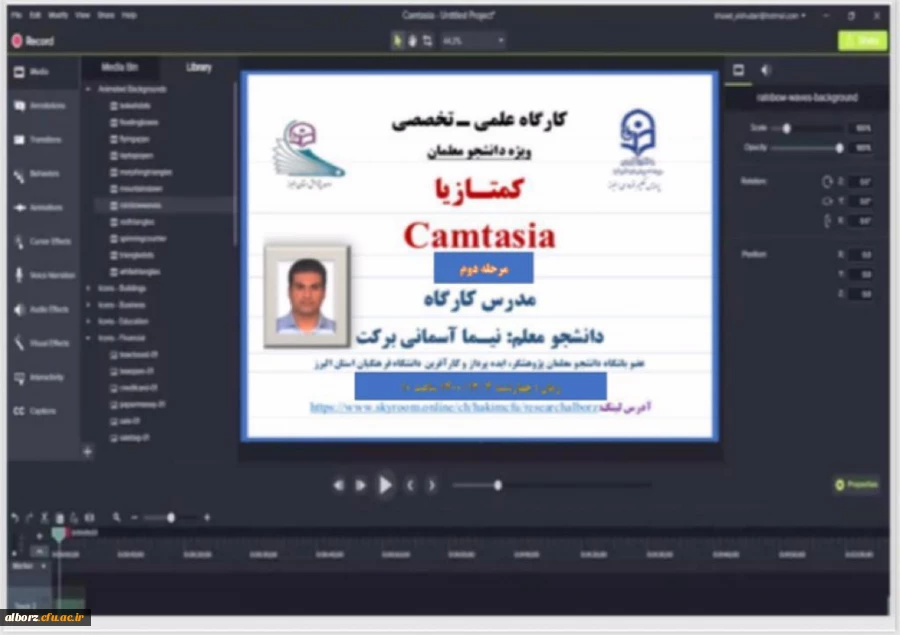The width and height of the screenshot is (900, 635).
Task: Toggle the Record button
Action: (27, 41)
